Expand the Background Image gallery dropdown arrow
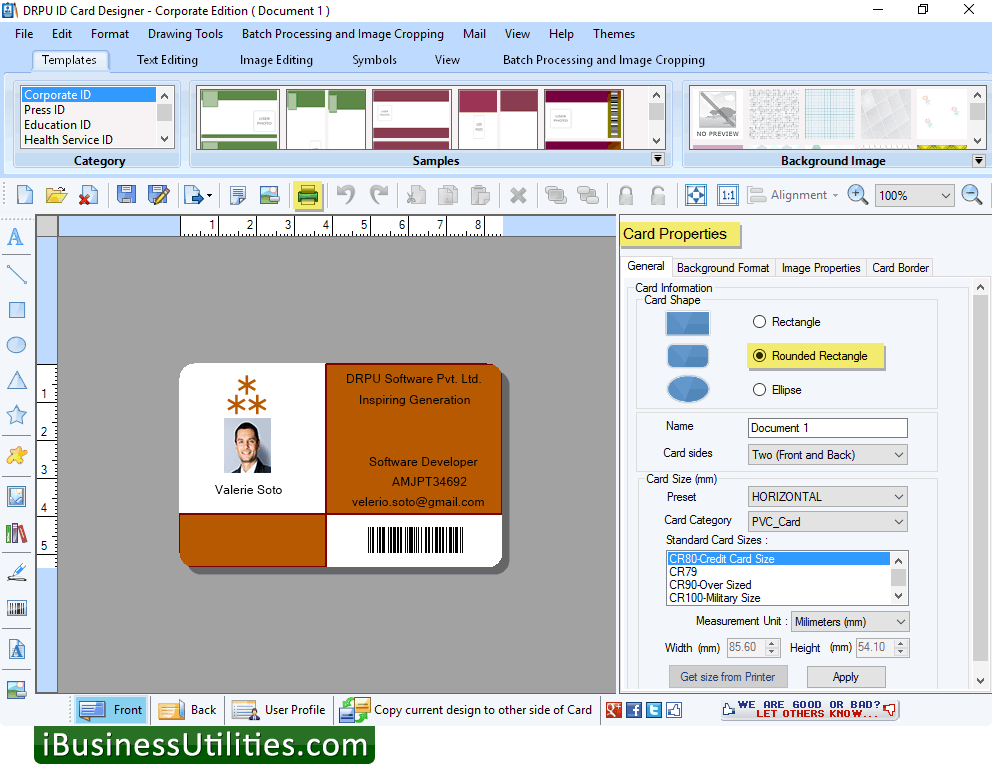The image size is (992, 764). [979, 160]
